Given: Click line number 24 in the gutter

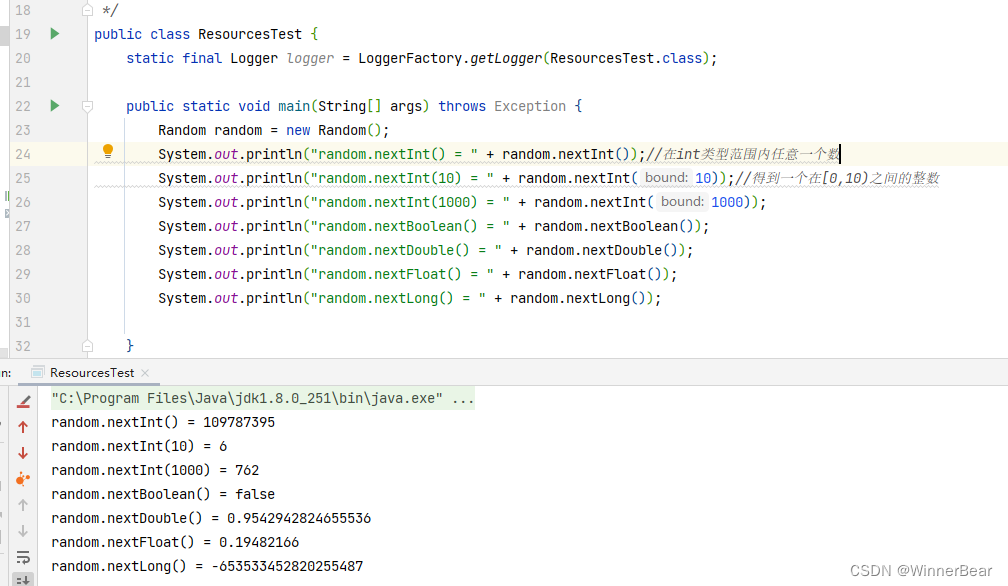Looking at the screenshot, I should tap(23, 154).
